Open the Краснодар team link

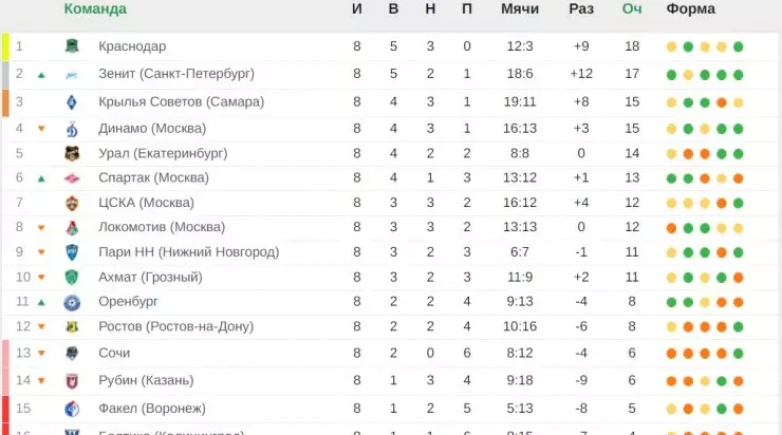click(x=133, y=47)
